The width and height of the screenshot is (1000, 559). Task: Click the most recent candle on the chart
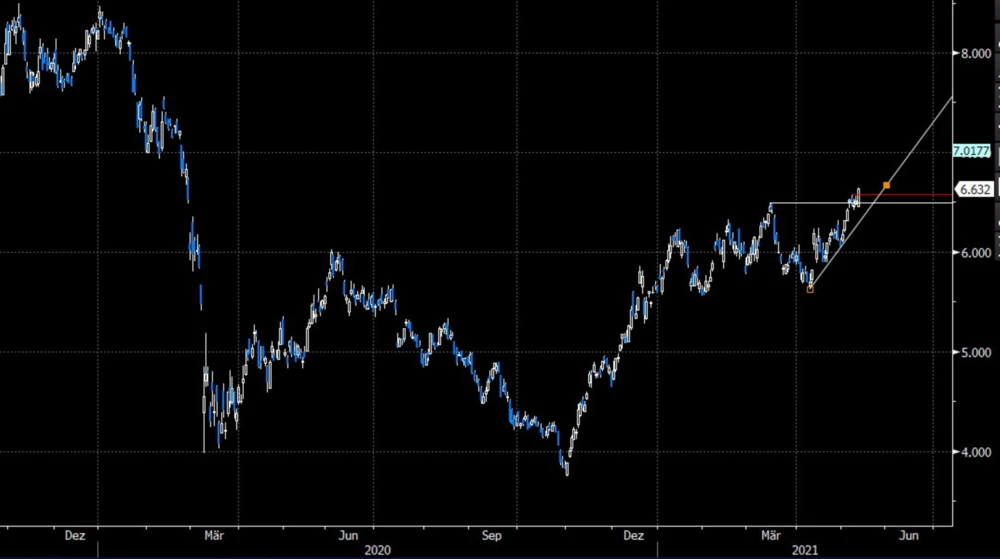tap(858, 196)
